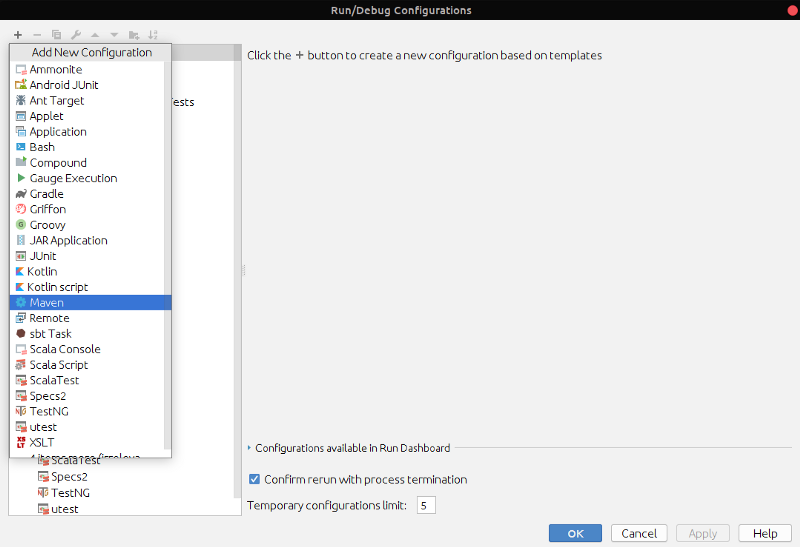Click the OK button
This screenshot has width=800, height=547.
tap(575, 533)
